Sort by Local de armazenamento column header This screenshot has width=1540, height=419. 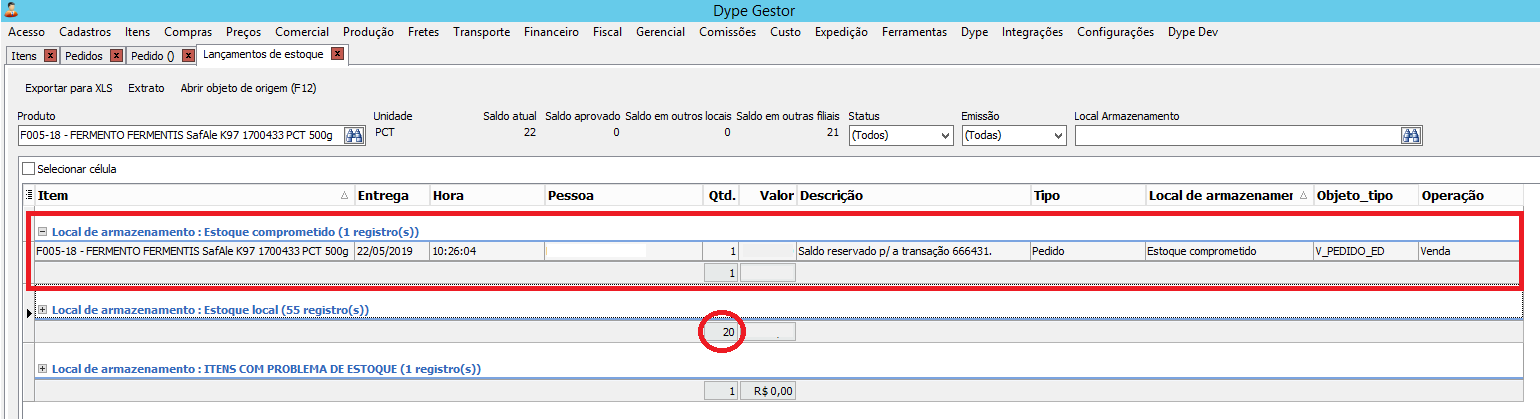coord(1229,195)
